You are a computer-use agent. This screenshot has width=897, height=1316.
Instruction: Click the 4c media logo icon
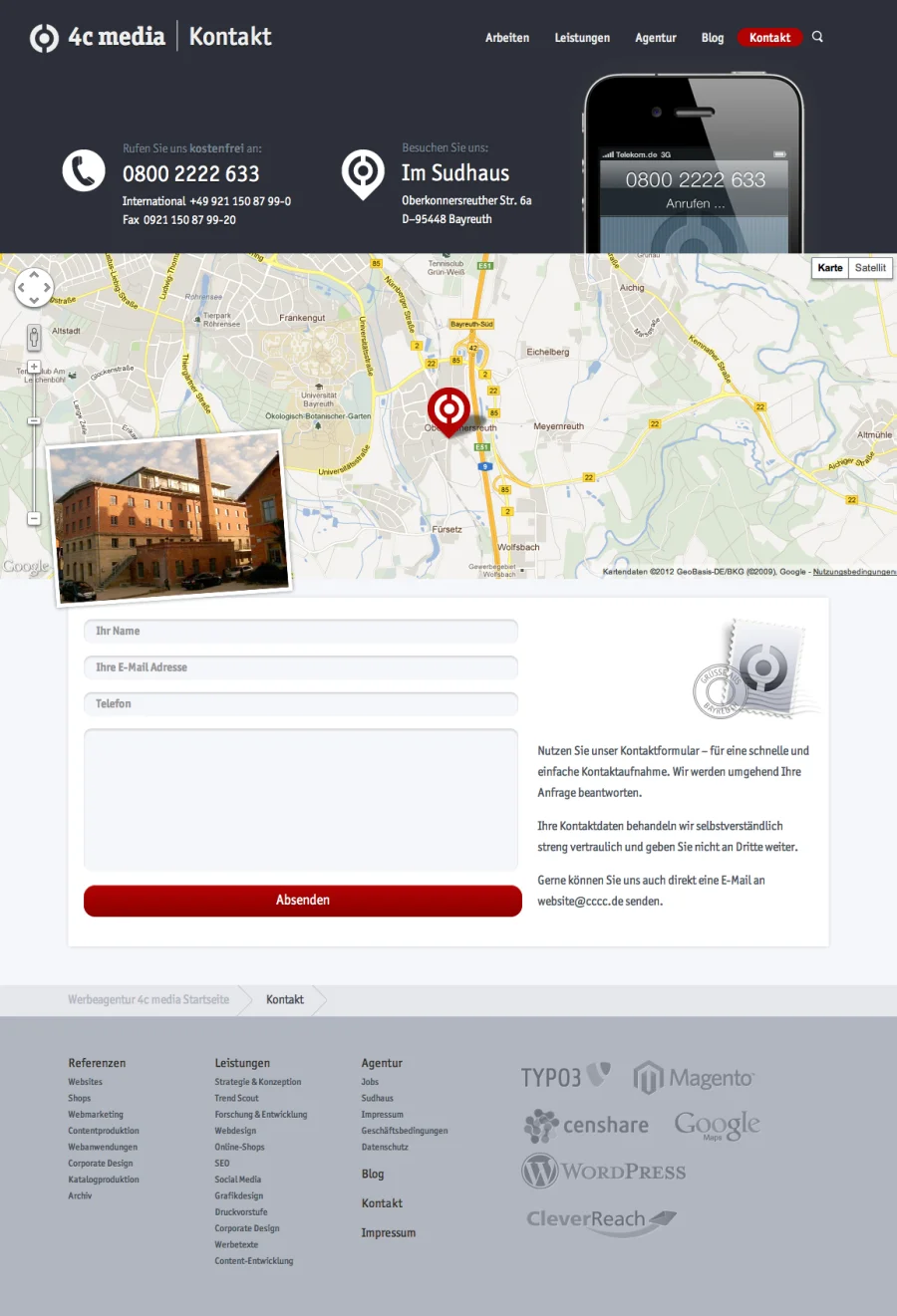[44, 38]
